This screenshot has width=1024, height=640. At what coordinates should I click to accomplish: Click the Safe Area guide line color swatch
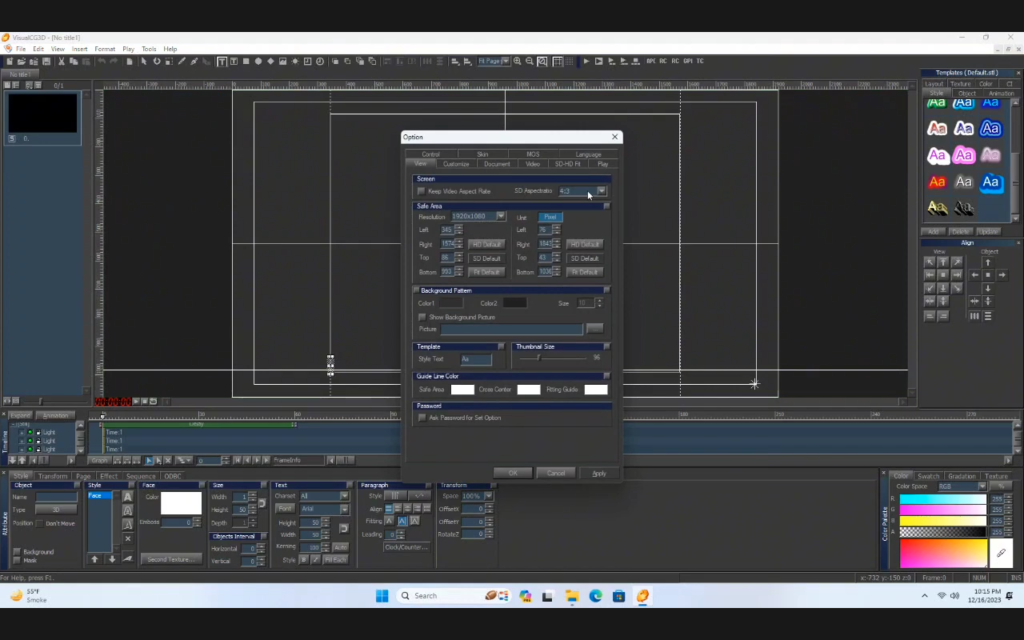tap(462, 389)
